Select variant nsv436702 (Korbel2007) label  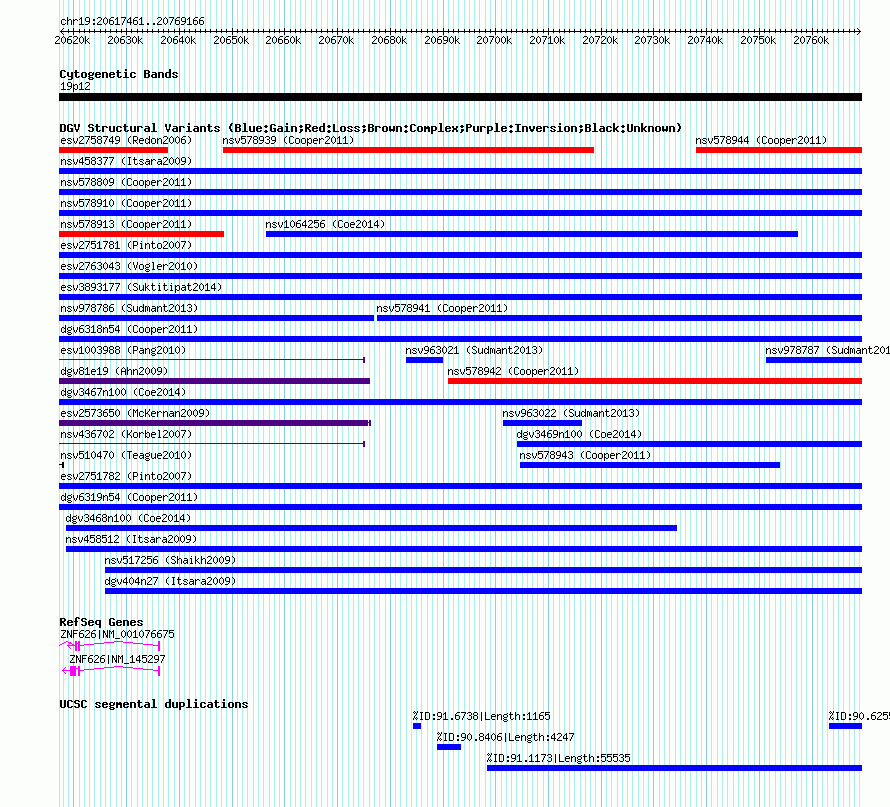point(126,434)
